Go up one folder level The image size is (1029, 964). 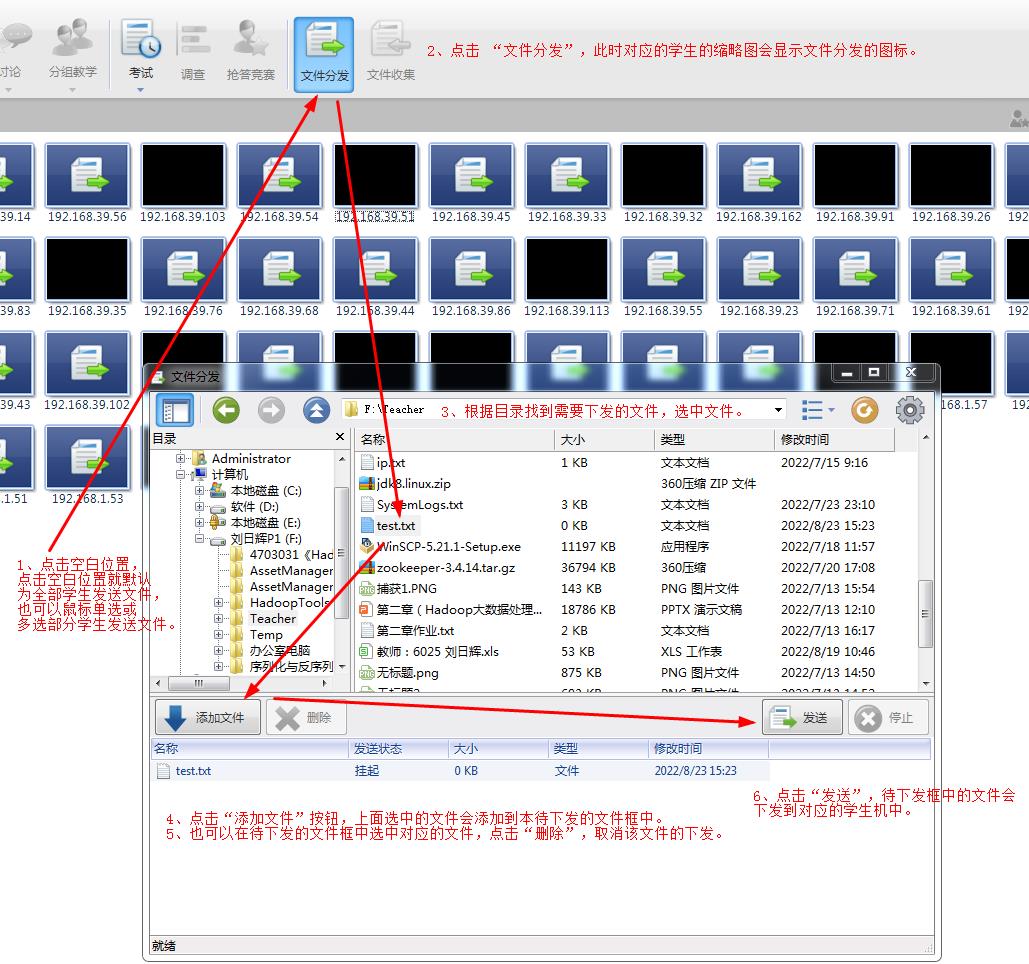(x=316, y=411)
